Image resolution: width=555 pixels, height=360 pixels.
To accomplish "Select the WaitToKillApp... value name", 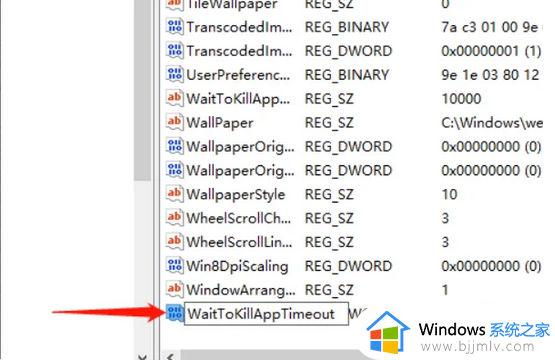I will pyautogui.click(x=238, y=99).
